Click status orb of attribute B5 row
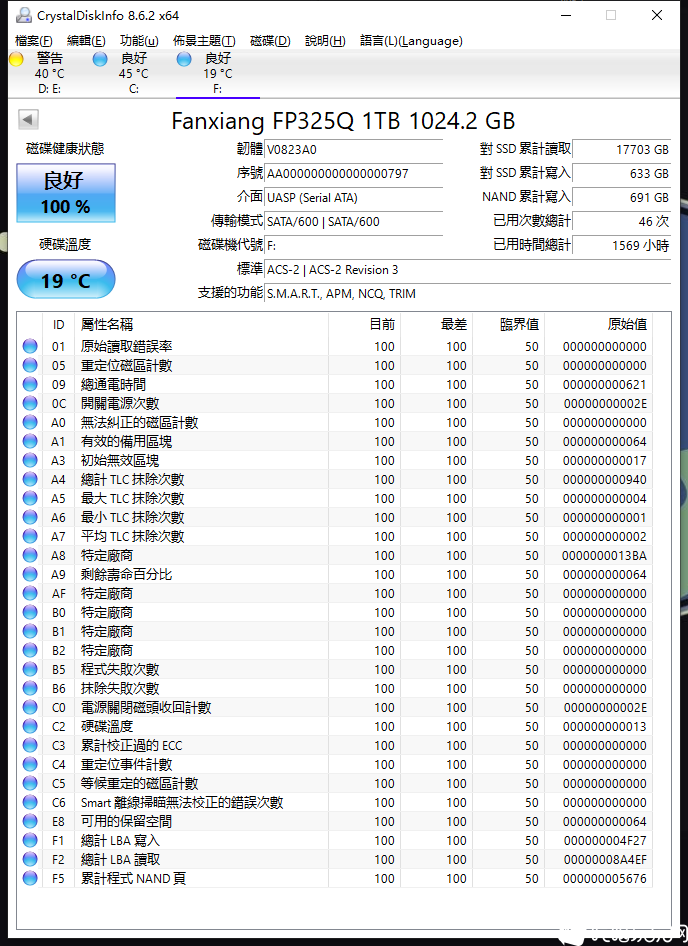Viewport: 688px width, 946px height. pos(30,669)
